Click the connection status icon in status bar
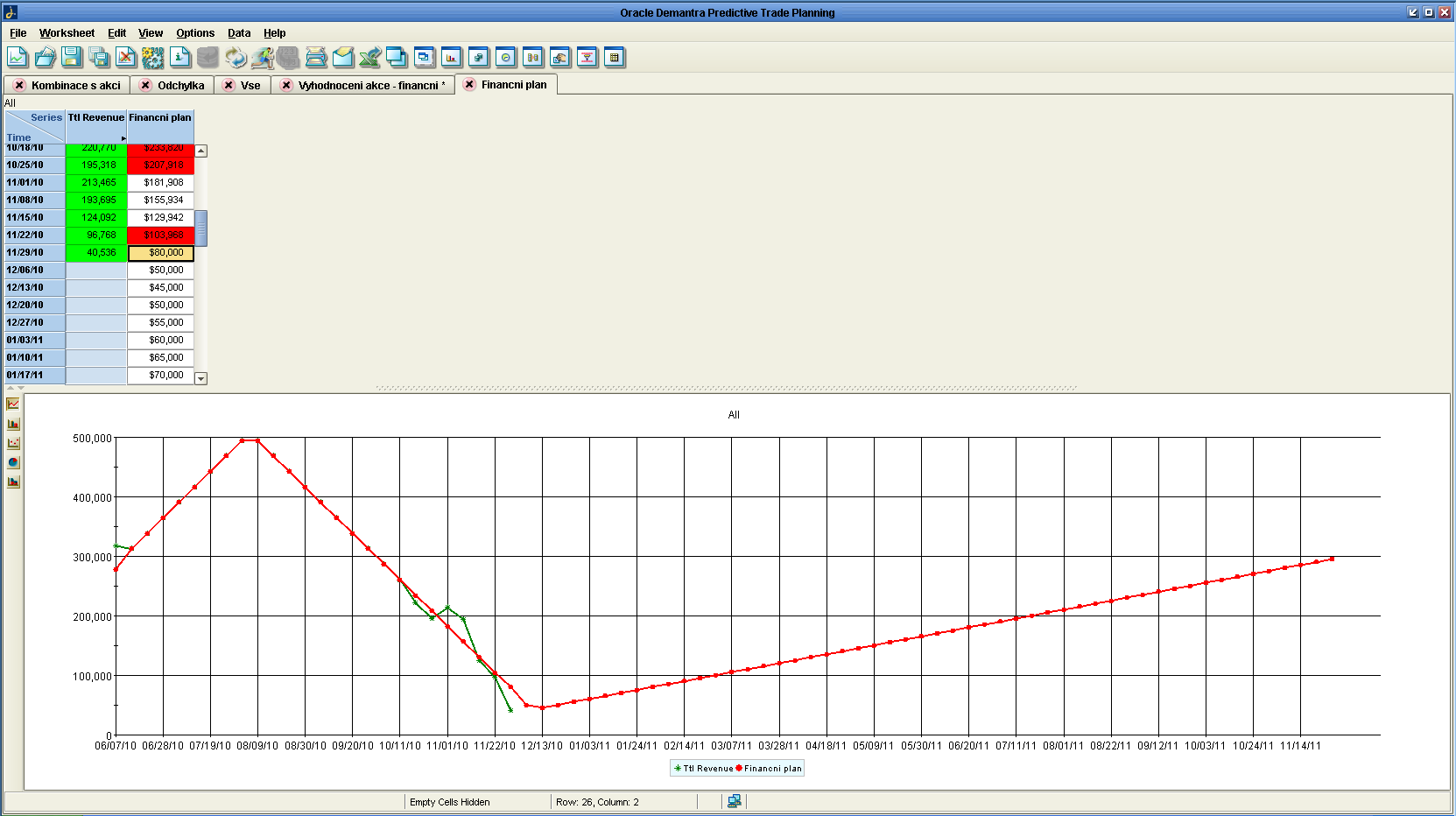Image resolution: width=1456 pixels, height=816 pixels. (734, 801)
